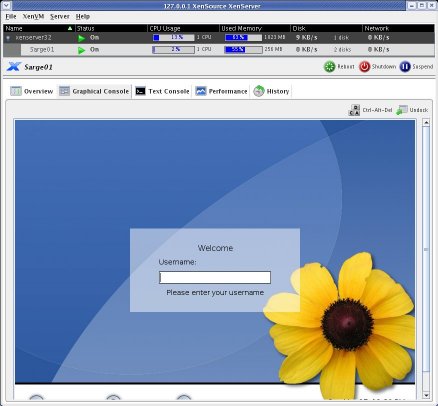This screenshot has height=406, width=438.
Task: Click the "1 disk" text for xenserver32
Action: 341,38
